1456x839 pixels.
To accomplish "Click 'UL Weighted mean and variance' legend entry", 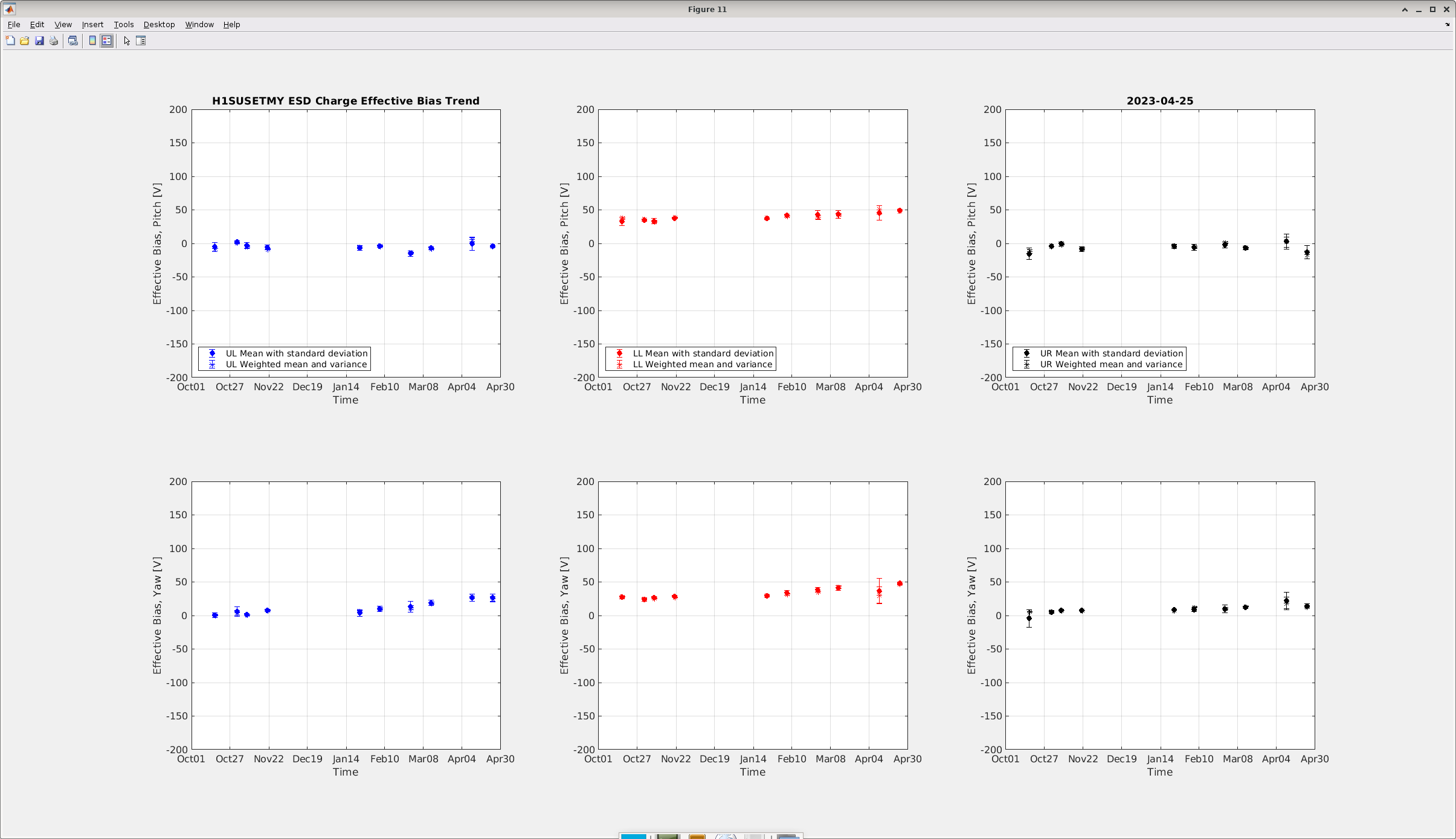I will click(x=296, y=364).
